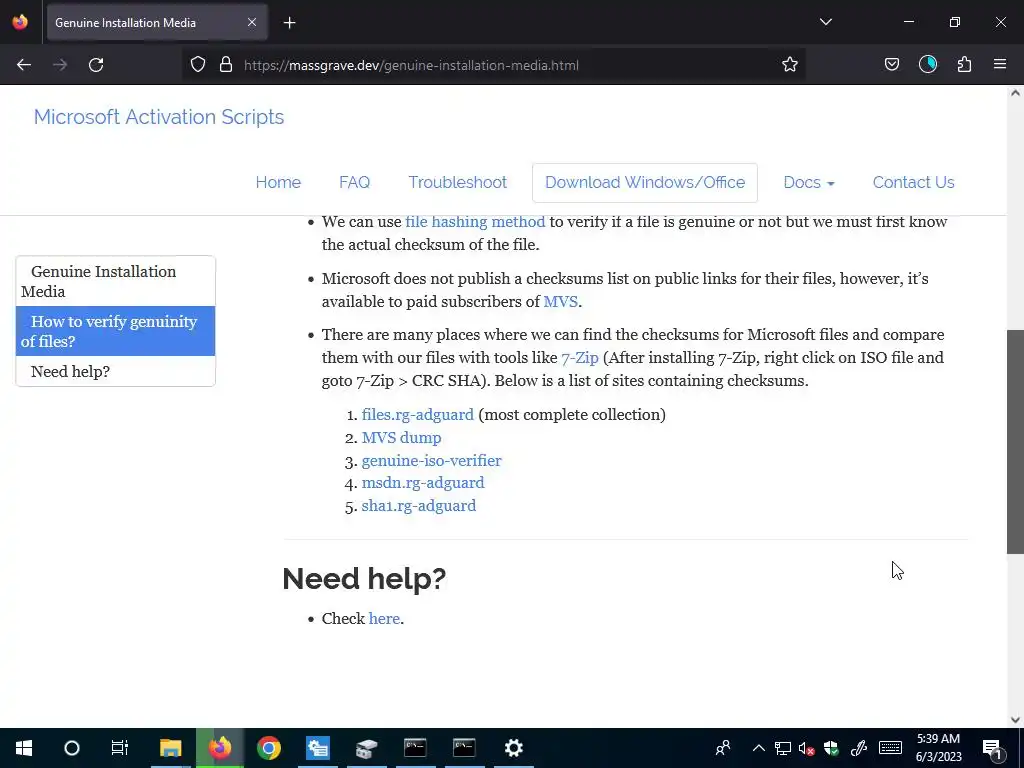The image size is (1024, 768).
Task: Select Download Windows/Office nav tab
Action: [645, 182]
